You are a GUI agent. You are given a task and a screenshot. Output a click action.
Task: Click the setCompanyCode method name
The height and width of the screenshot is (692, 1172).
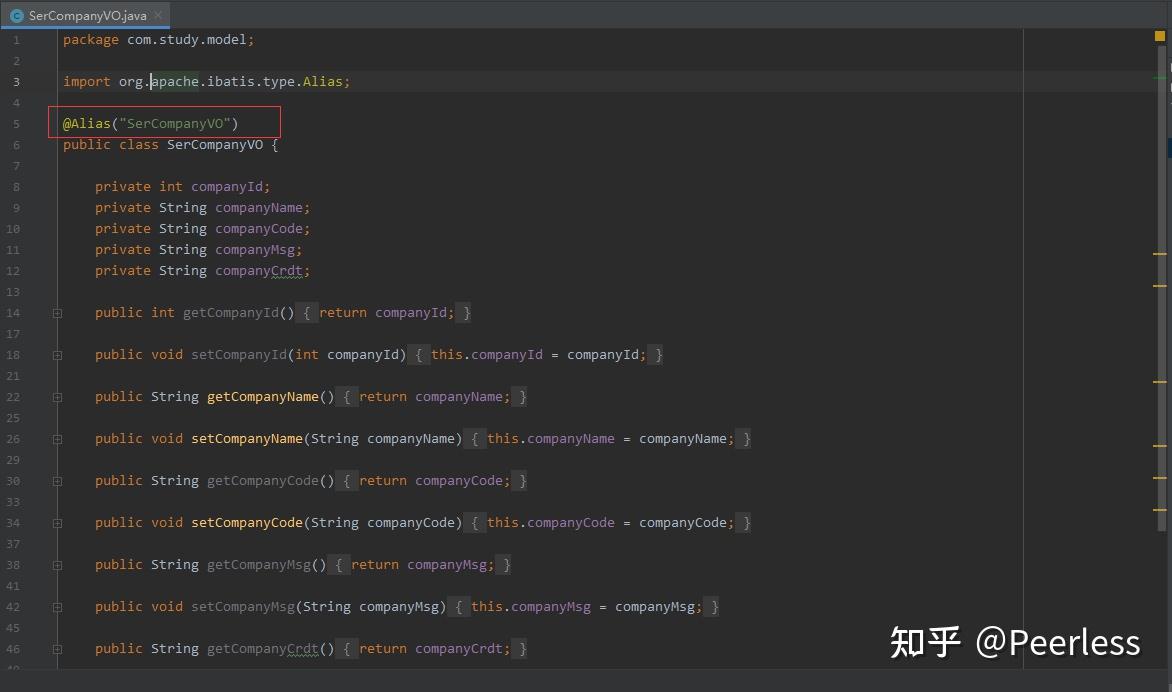click(x=247, y=522)
